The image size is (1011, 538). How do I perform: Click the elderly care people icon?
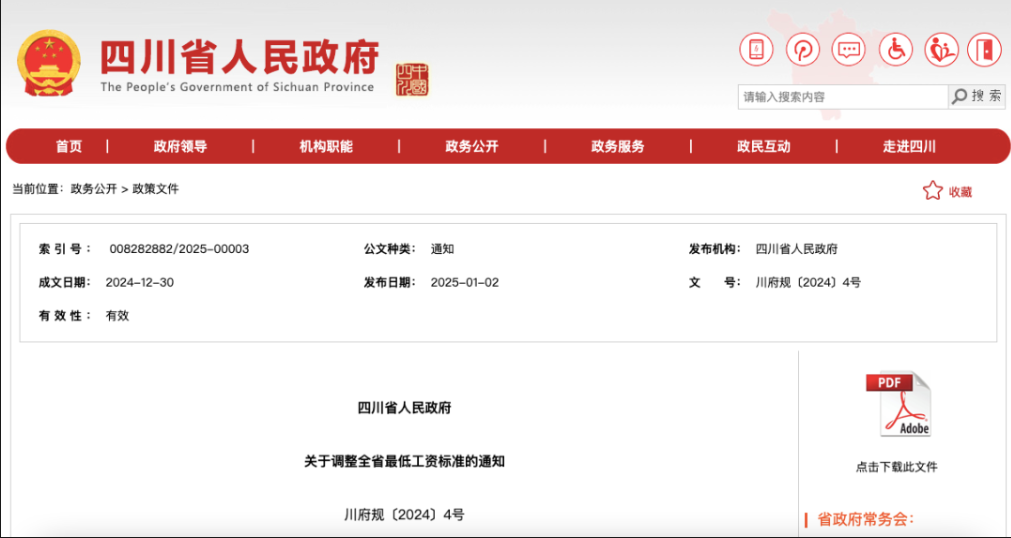coord(941,49)
